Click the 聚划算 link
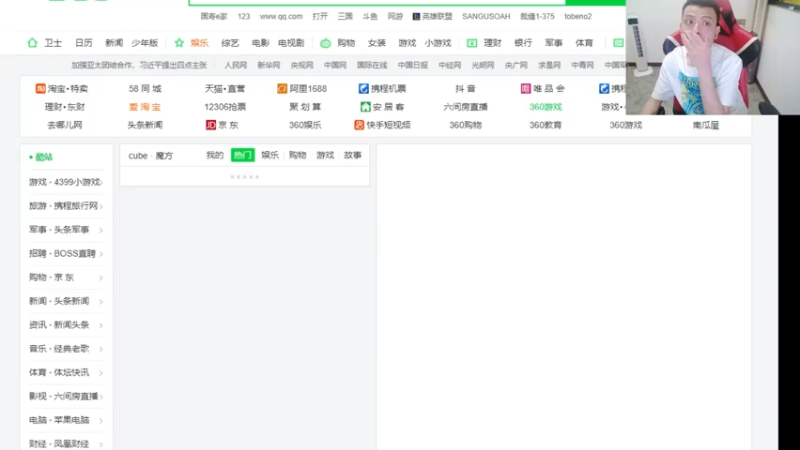Screen dimensions: 800x450 click(x=305, y=107)
